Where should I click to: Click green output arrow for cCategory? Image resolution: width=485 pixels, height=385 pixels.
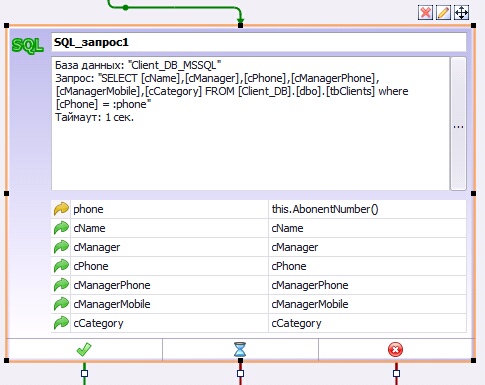(x=61, y=323)
